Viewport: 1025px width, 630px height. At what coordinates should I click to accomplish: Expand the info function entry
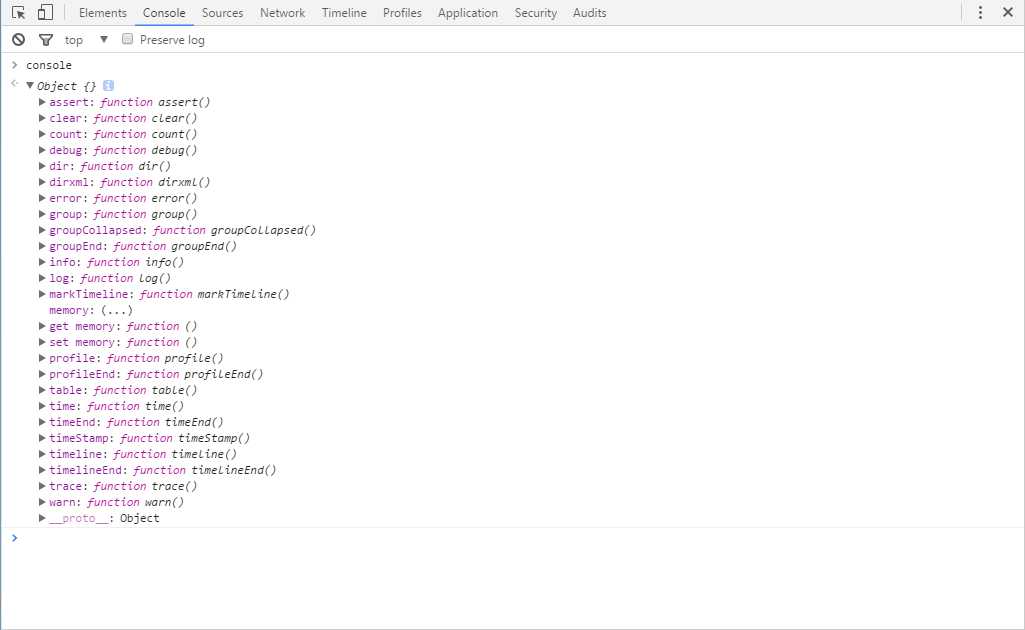point(42,262)
